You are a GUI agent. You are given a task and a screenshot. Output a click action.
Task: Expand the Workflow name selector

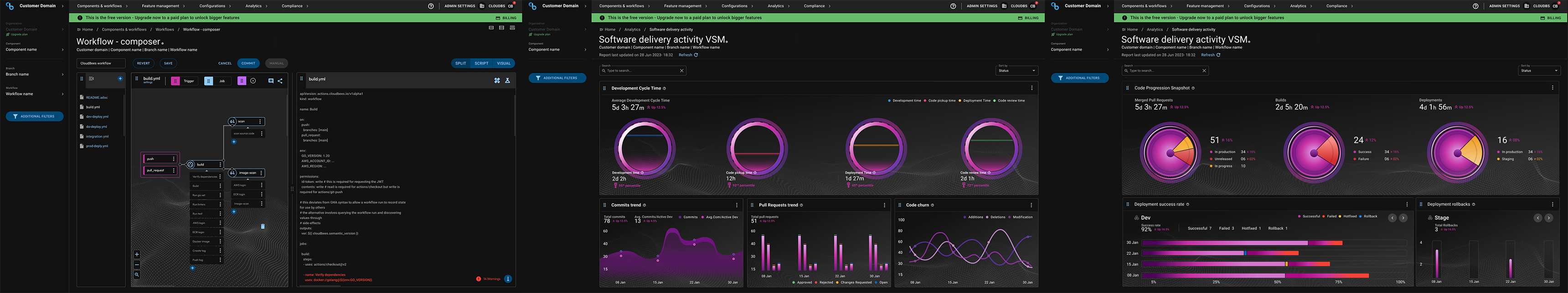pos(34,93)
